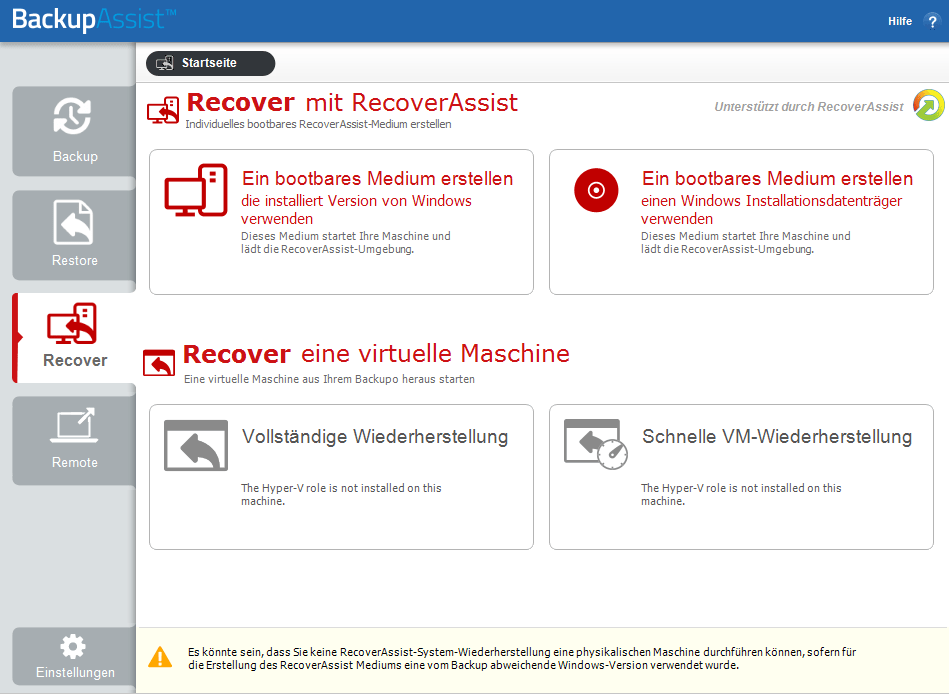This screenshot has width=949, height=694.
Task: Click the Recover mit RecoverAssist heading icon
Action: point(163,110)
